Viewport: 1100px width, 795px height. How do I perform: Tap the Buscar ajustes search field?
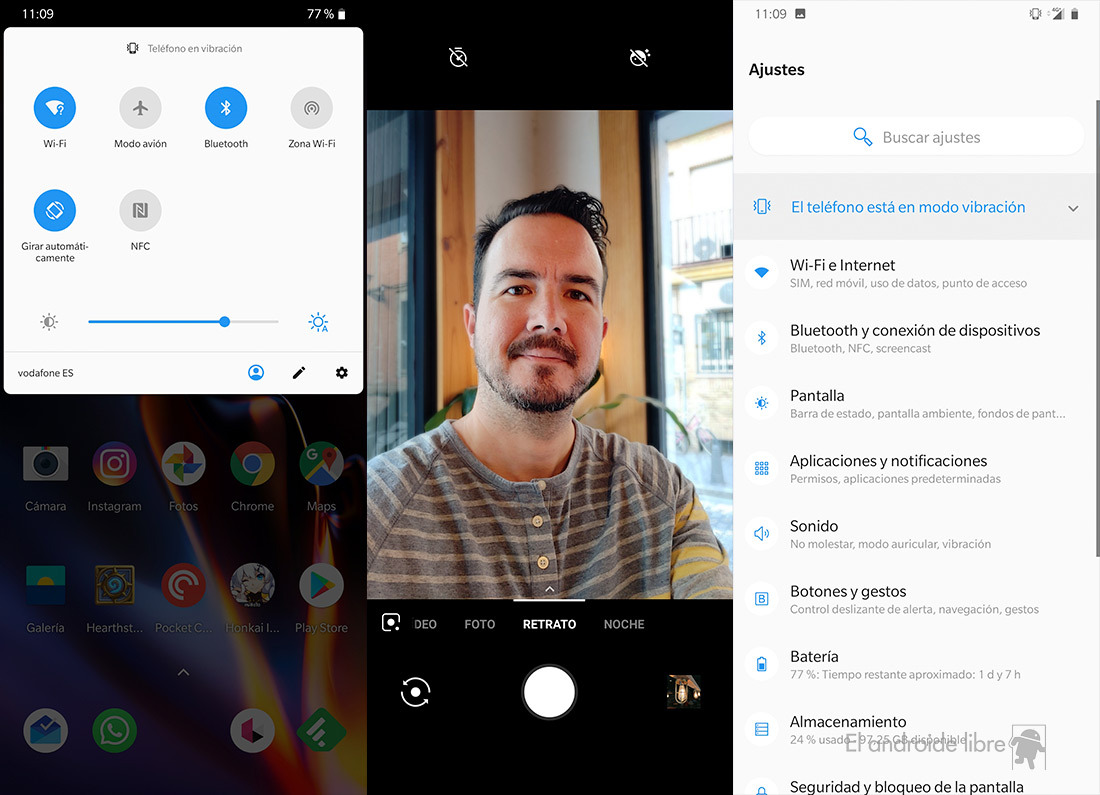pyautogui.click(x=916, y=137)
